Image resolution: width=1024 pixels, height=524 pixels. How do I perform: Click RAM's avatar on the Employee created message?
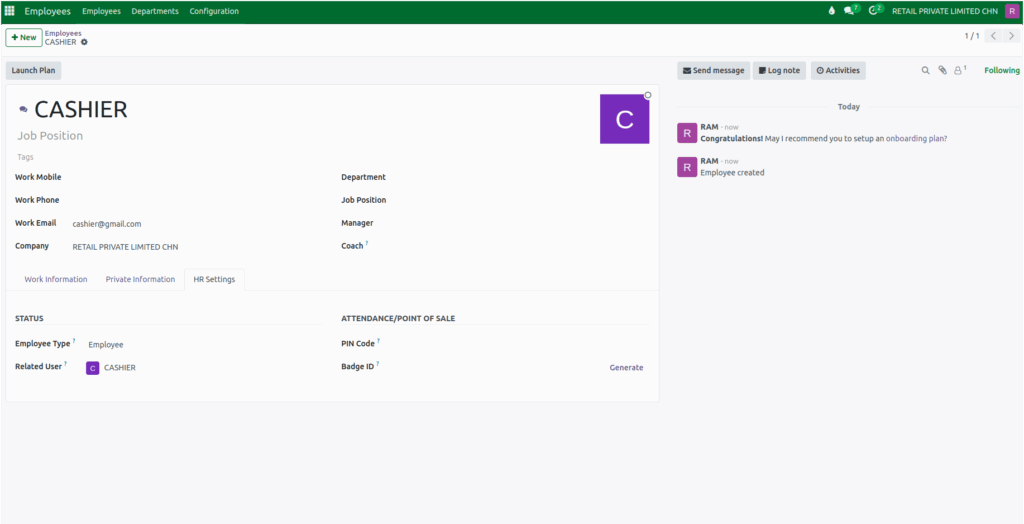[687, 167]
